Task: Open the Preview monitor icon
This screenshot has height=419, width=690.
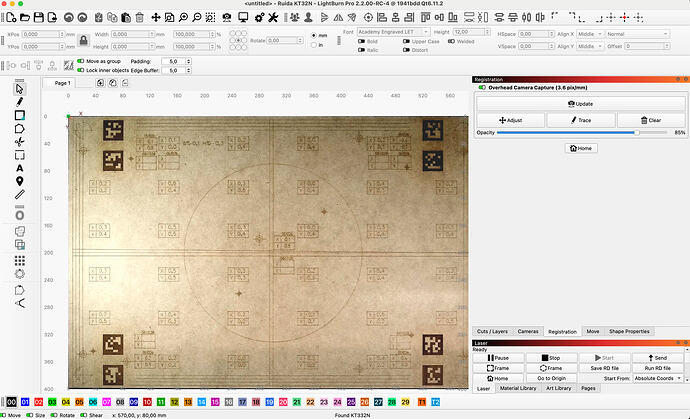Action: pyautogui.click(x=243, y=18)
